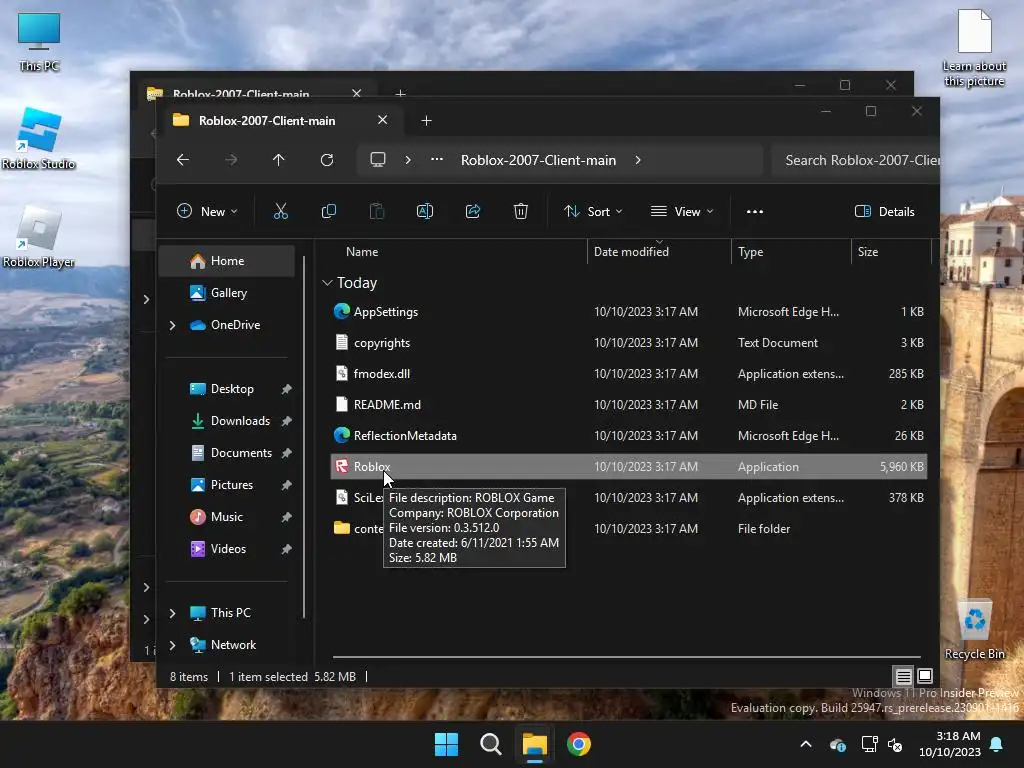This screenshot has width=1024, height=768.
Task: Open the clock and date in taskbar
Action: tap(950, 744)
